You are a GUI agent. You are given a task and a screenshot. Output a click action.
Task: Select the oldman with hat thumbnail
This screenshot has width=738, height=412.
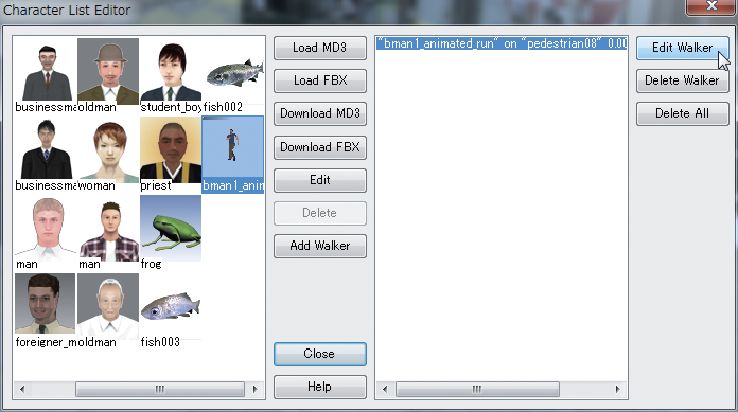108,71
